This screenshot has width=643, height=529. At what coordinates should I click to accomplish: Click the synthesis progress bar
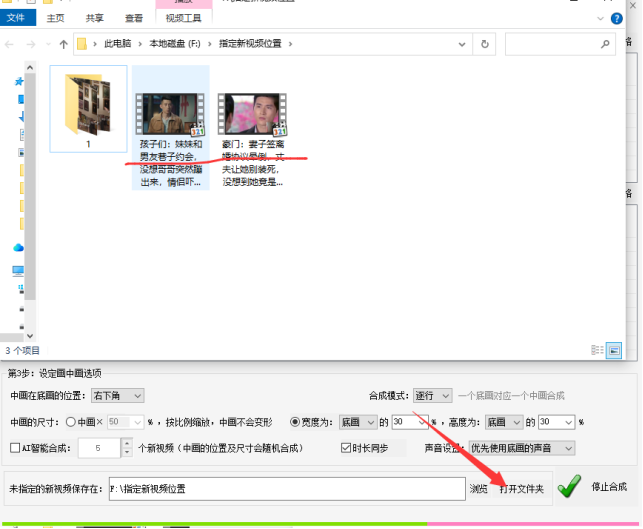(x=320, y=524)
